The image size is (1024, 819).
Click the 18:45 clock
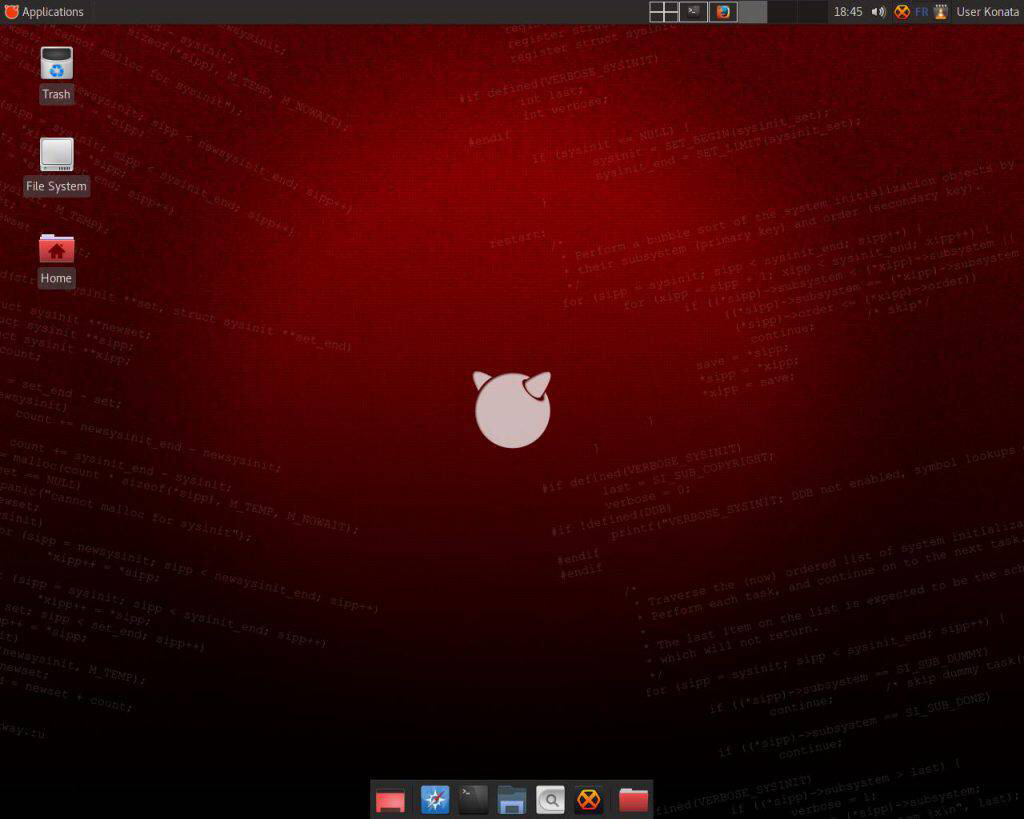pyautogui.click(x=848, y=12)
